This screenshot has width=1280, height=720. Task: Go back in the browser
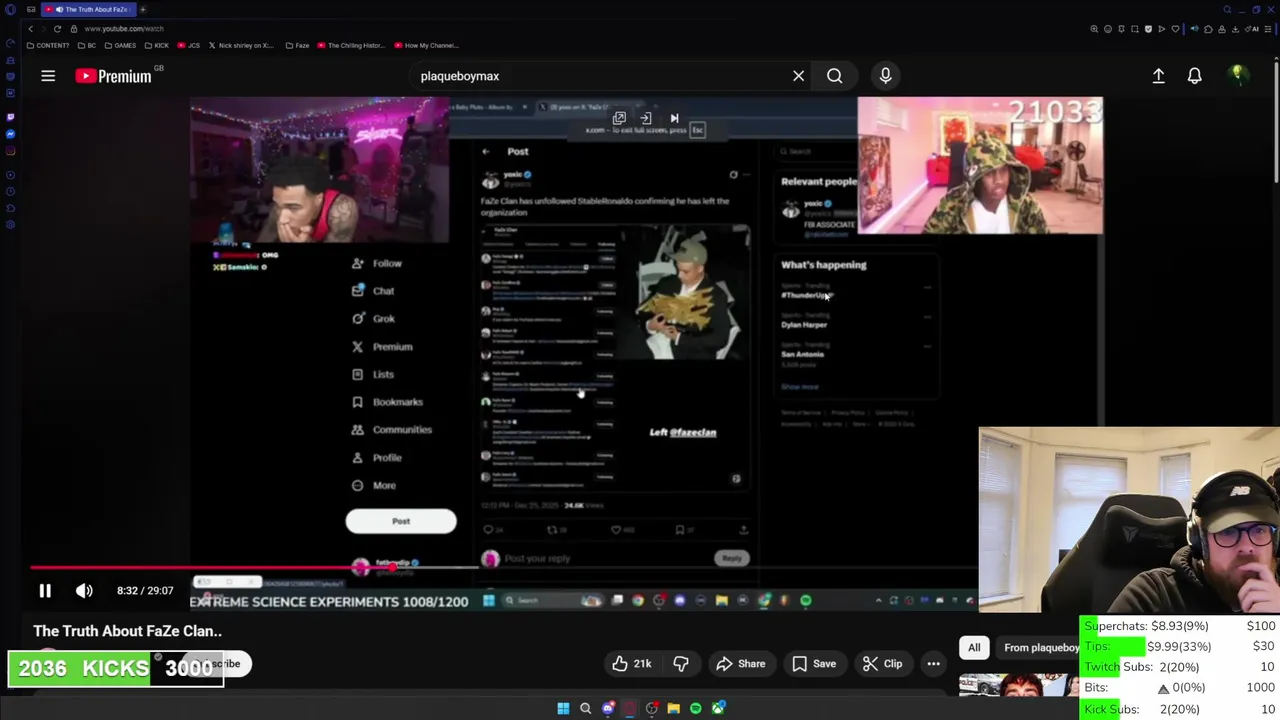pos(30,29)
